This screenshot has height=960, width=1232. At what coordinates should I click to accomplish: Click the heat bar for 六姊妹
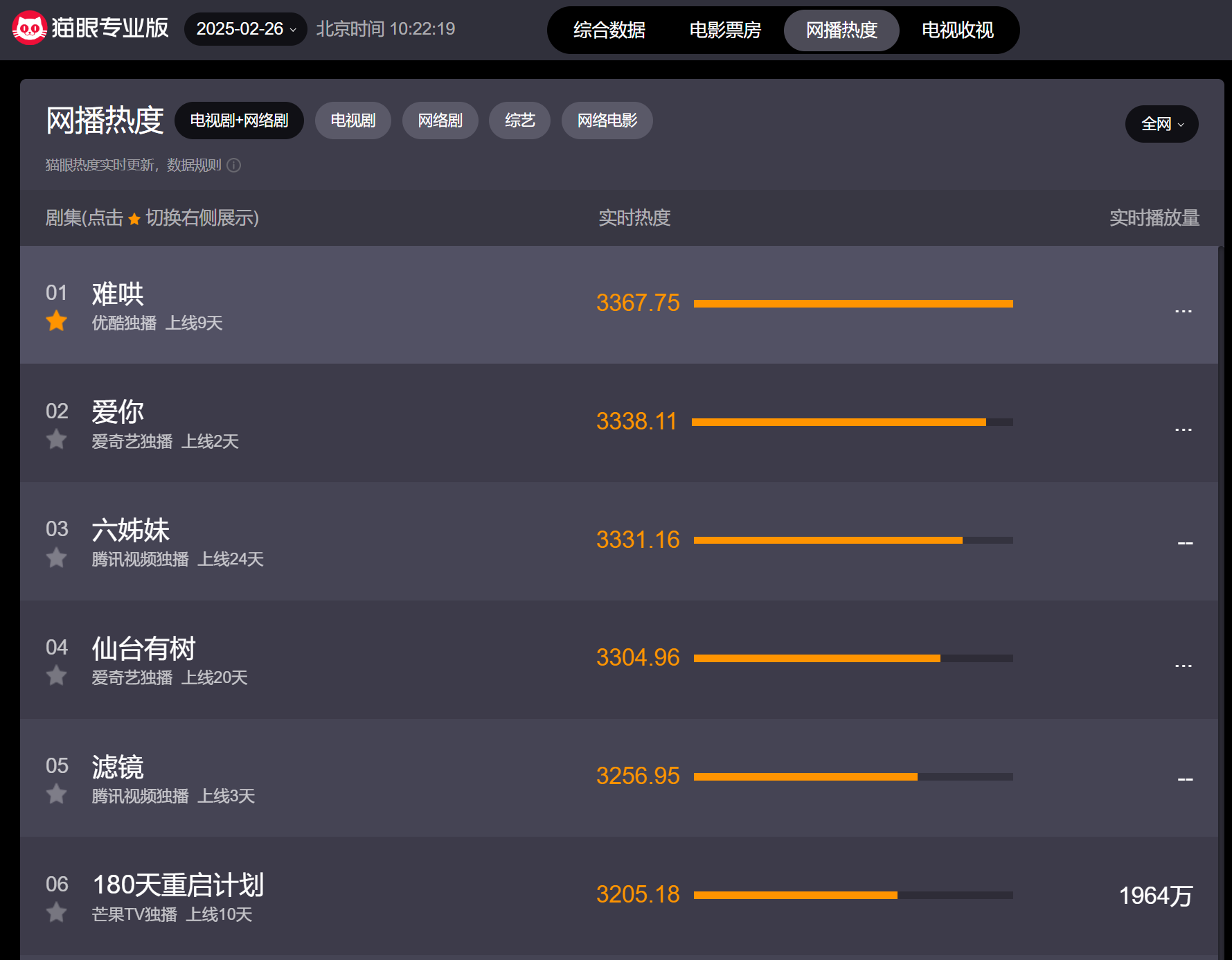[x=853, y=540]
